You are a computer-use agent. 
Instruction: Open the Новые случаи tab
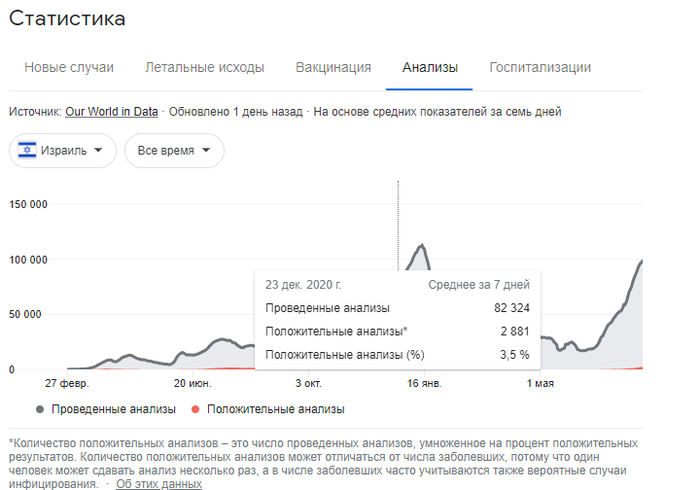point(69,68)
